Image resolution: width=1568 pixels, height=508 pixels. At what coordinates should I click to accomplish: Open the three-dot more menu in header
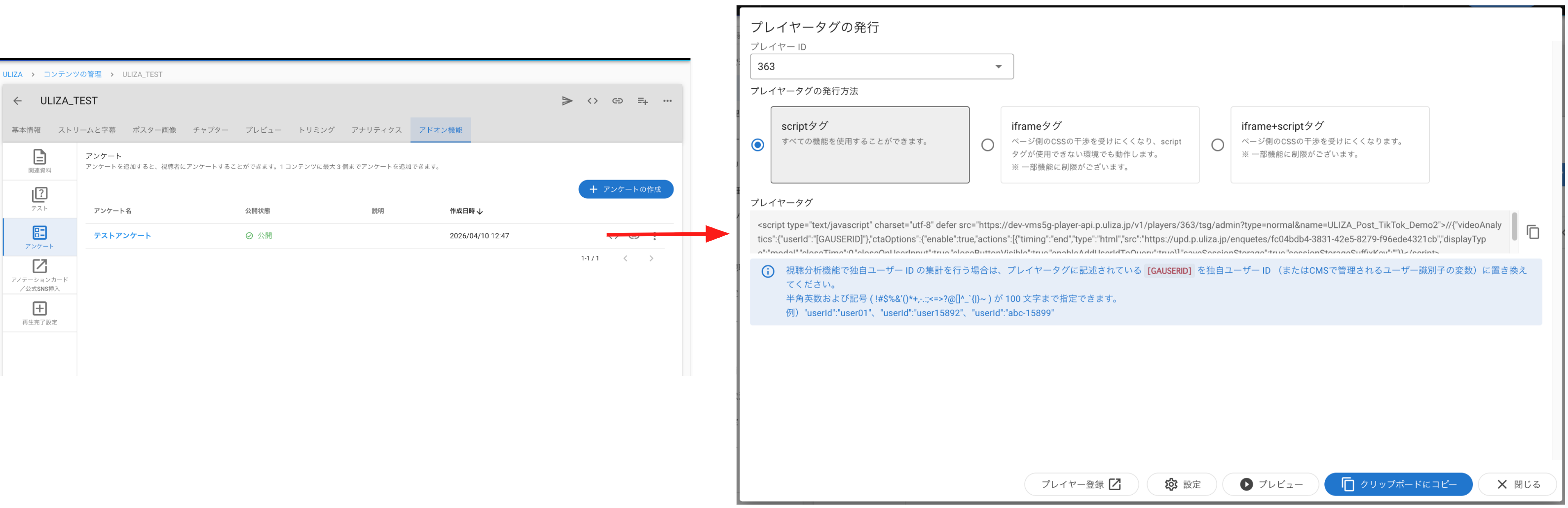pyautogui.click(x=667, y=101)
